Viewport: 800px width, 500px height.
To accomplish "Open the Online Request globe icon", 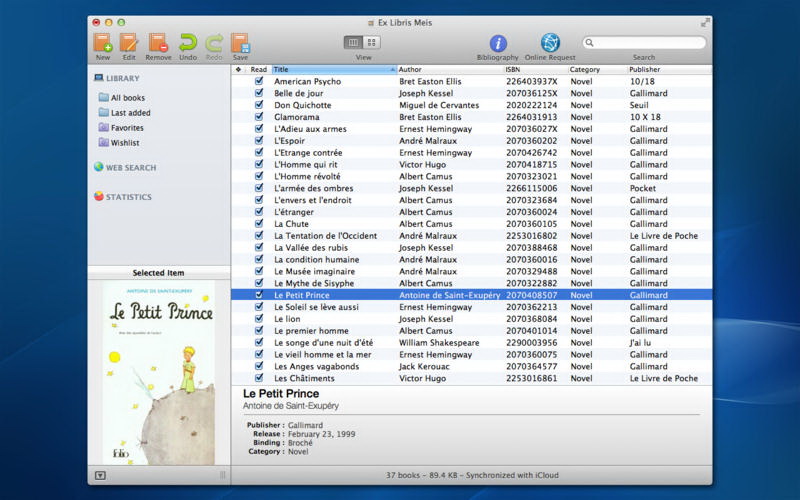I will [x=550, y=43].
